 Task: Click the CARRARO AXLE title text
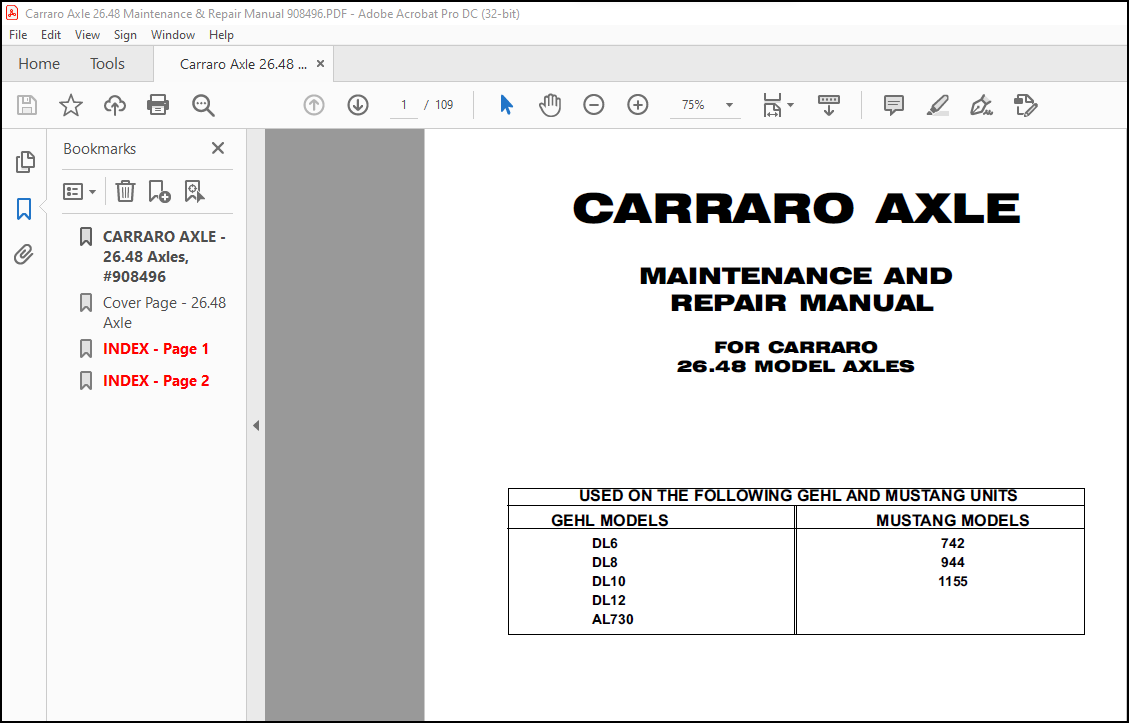796,208
